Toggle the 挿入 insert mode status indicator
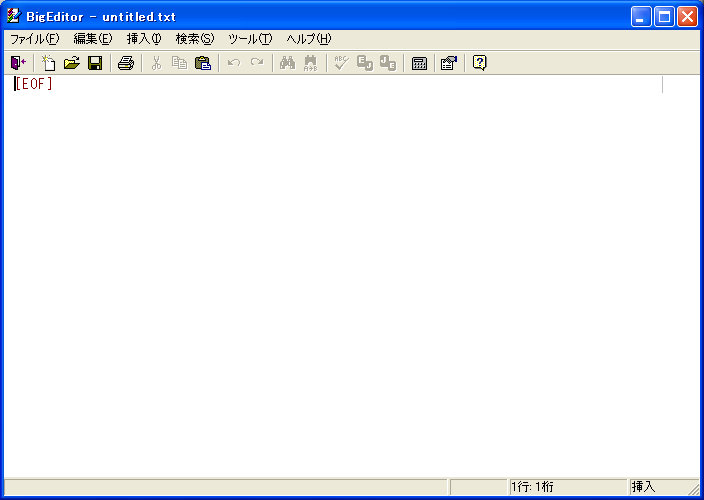The height and width of the screenshot is (500, 704). (x=643, y=487)
